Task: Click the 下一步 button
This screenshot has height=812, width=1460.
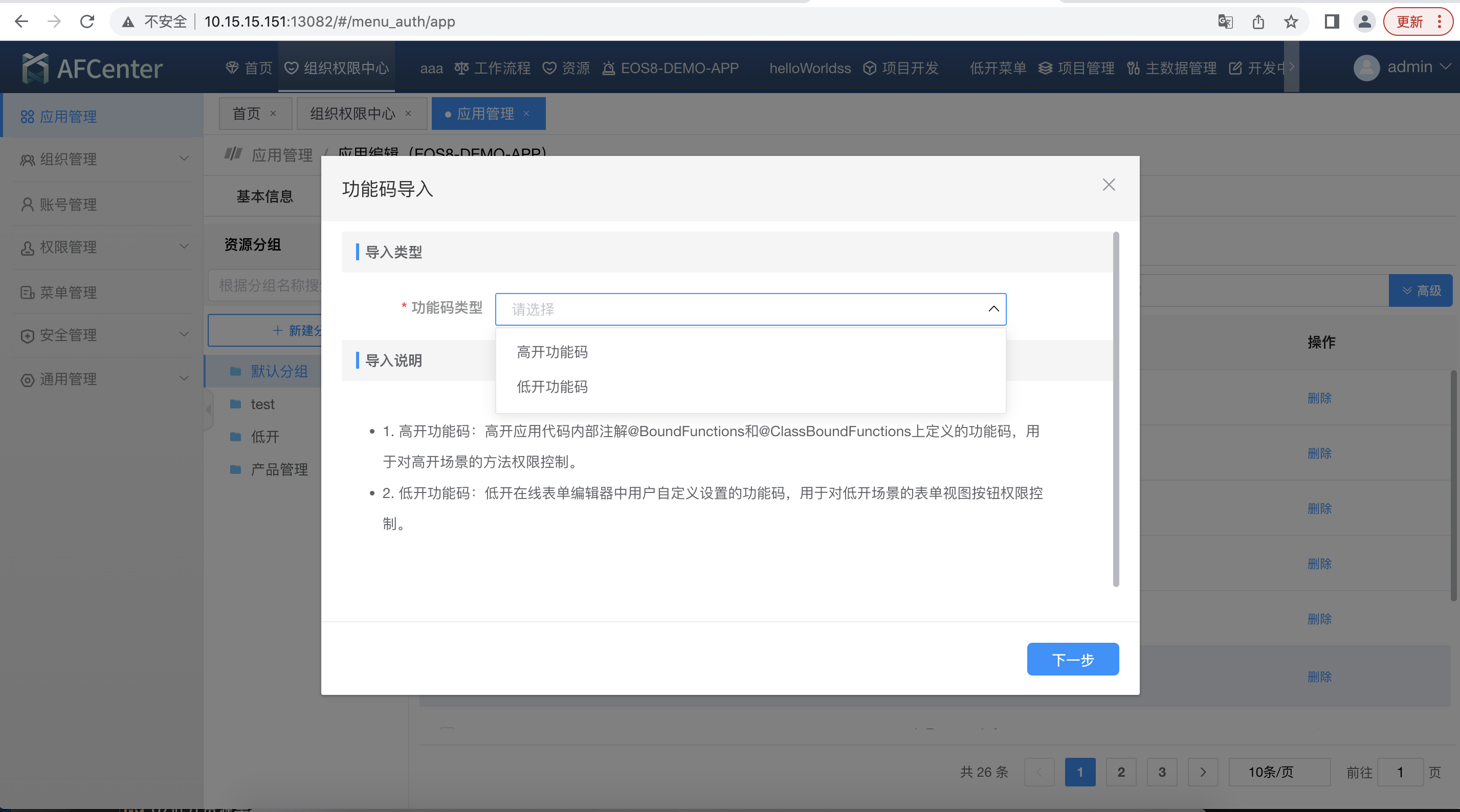Action: 1072,659
